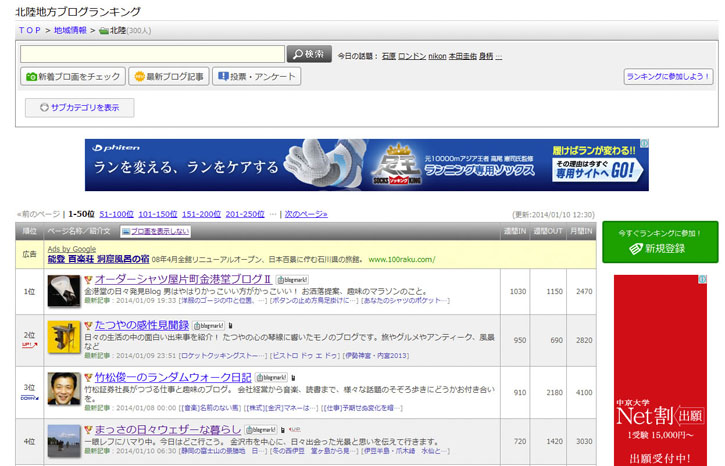Click the trophy icon beside 竹松俊一のランダムウォーク日記
Screen dimensions: 725x466
[88, 378]
